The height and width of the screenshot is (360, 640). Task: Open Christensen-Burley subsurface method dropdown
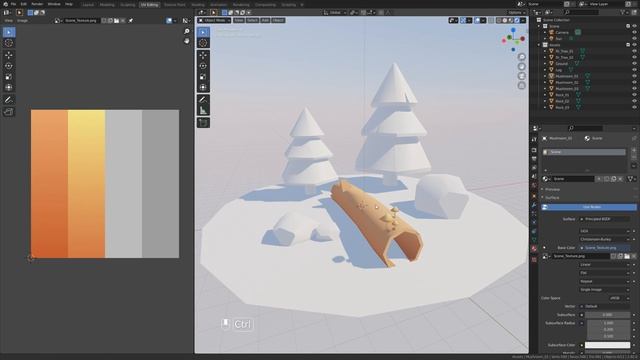tap(604, 239)
